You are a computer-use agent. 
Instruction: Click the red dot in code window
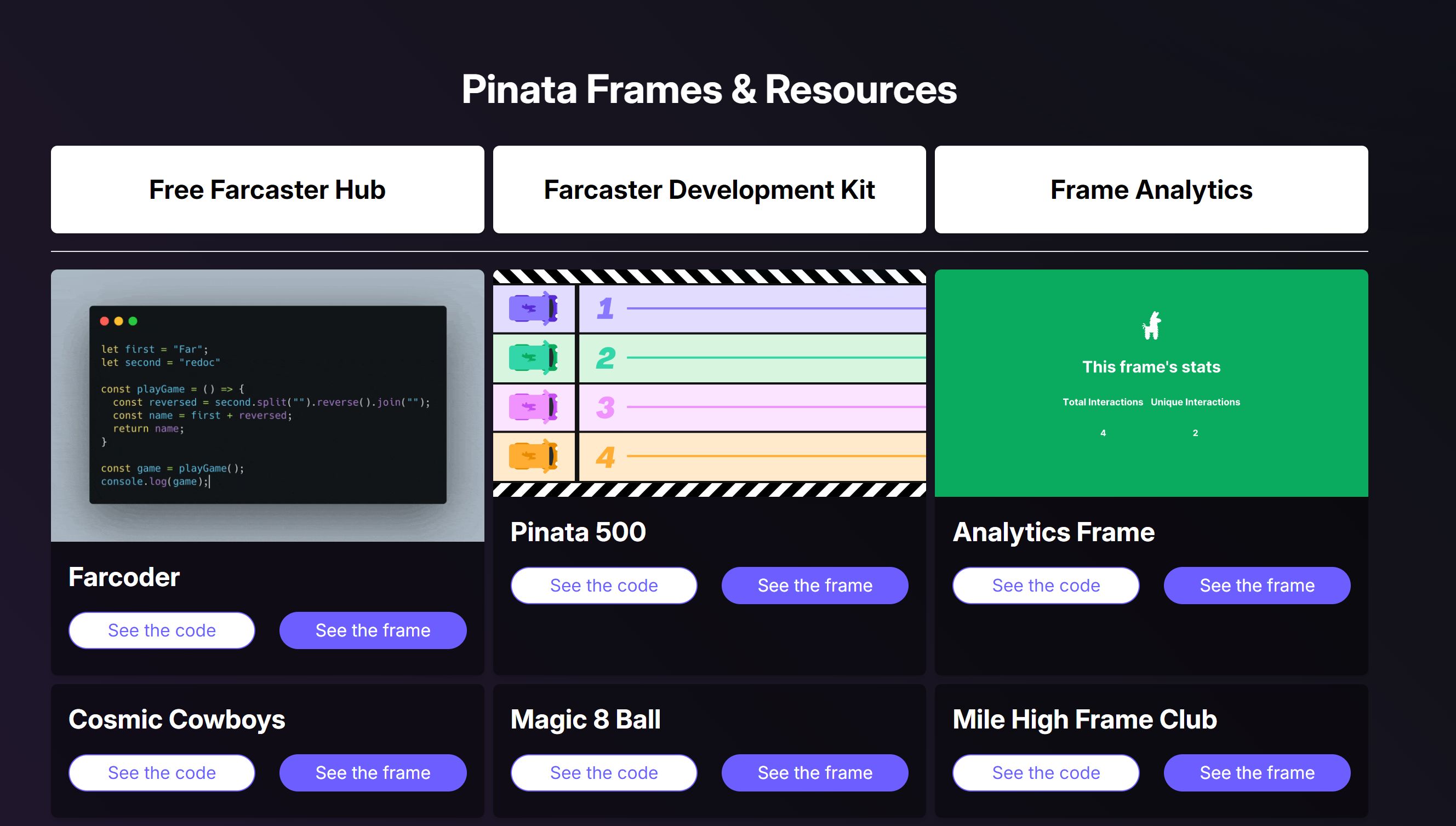click(x=105, y=321)
